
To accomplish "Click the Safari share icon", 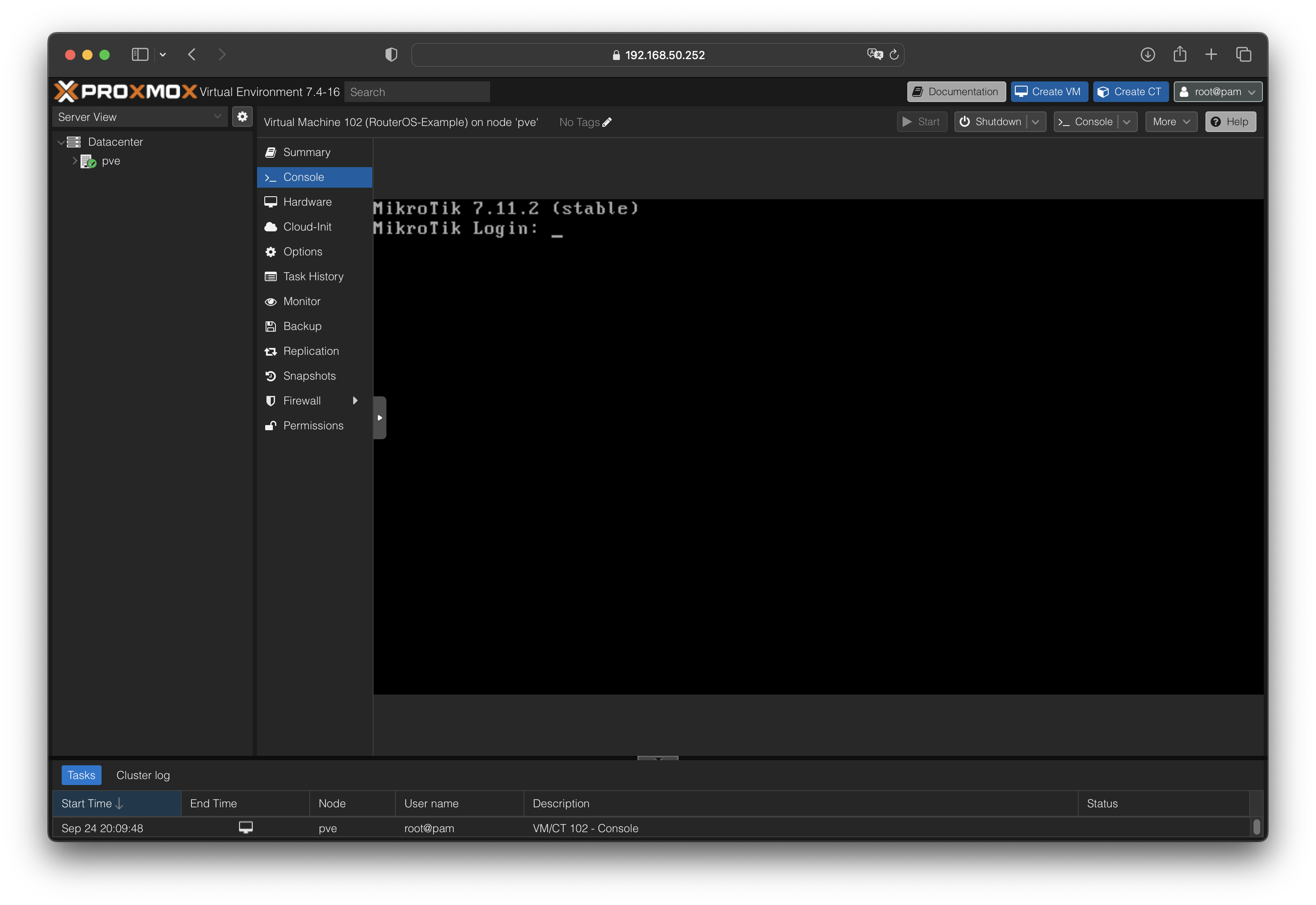I will tap(1180, 55).
